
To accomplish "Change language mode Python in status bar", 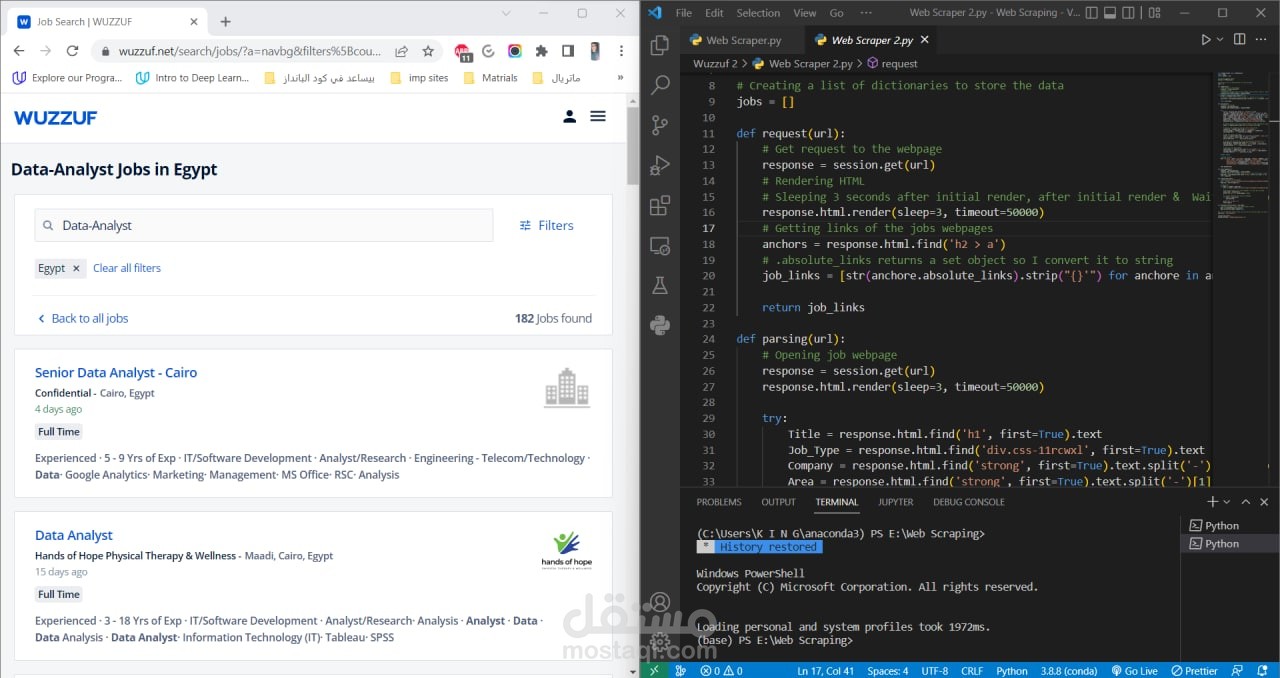I will tap(1012, 671).
